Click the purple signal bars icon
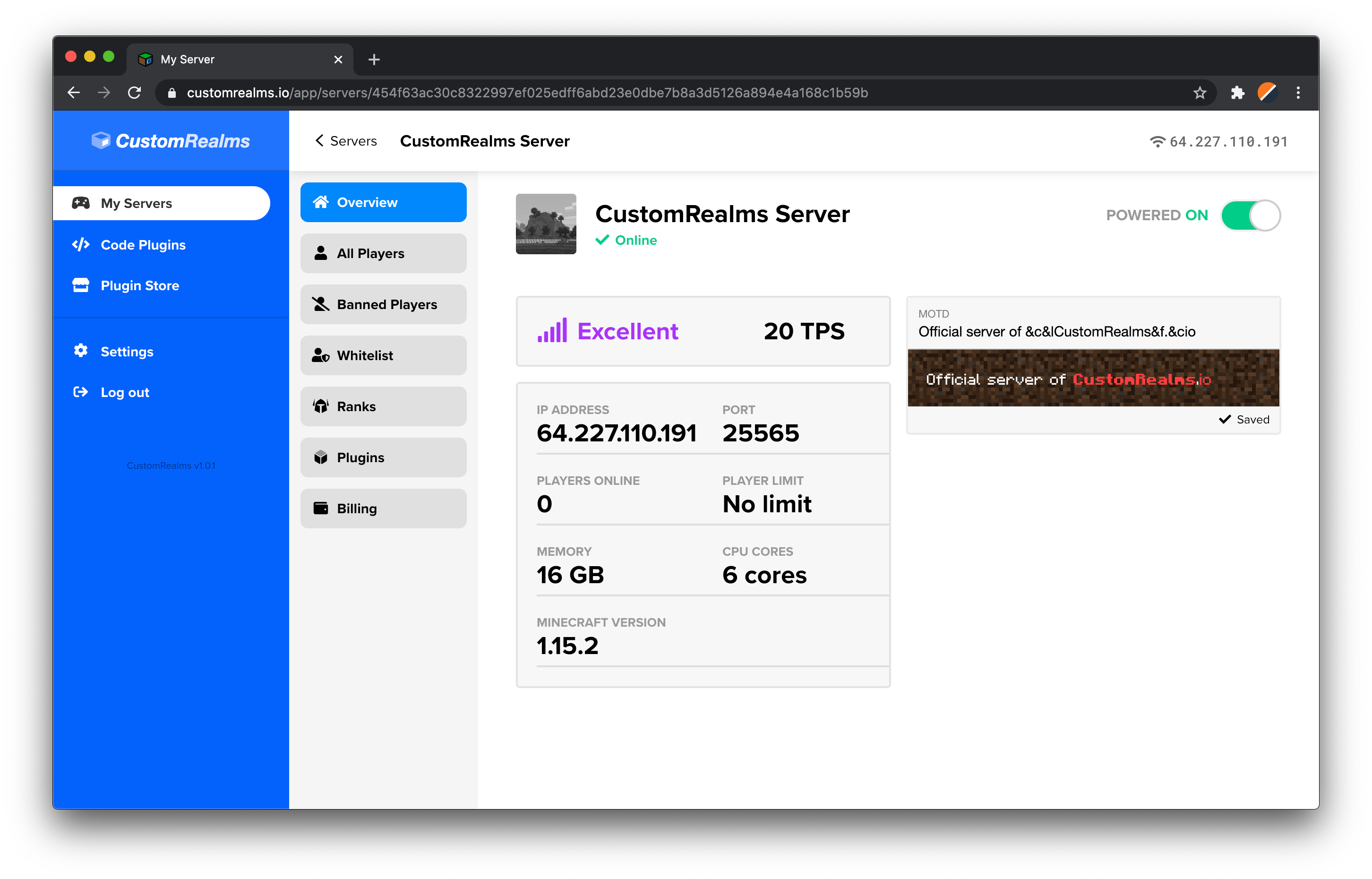The width and height of the screenshot is (1372, 879). (552, 330)
